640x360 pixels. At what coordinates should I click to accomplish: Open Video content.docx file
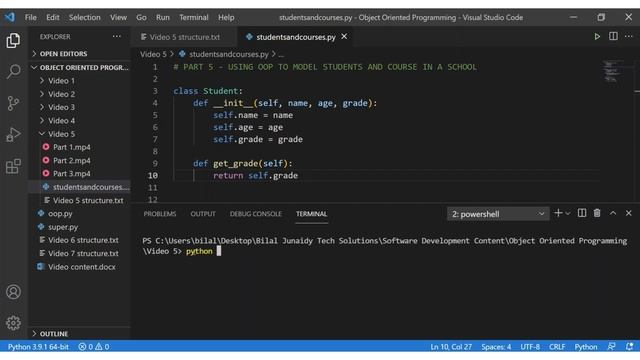click(82, 267)
